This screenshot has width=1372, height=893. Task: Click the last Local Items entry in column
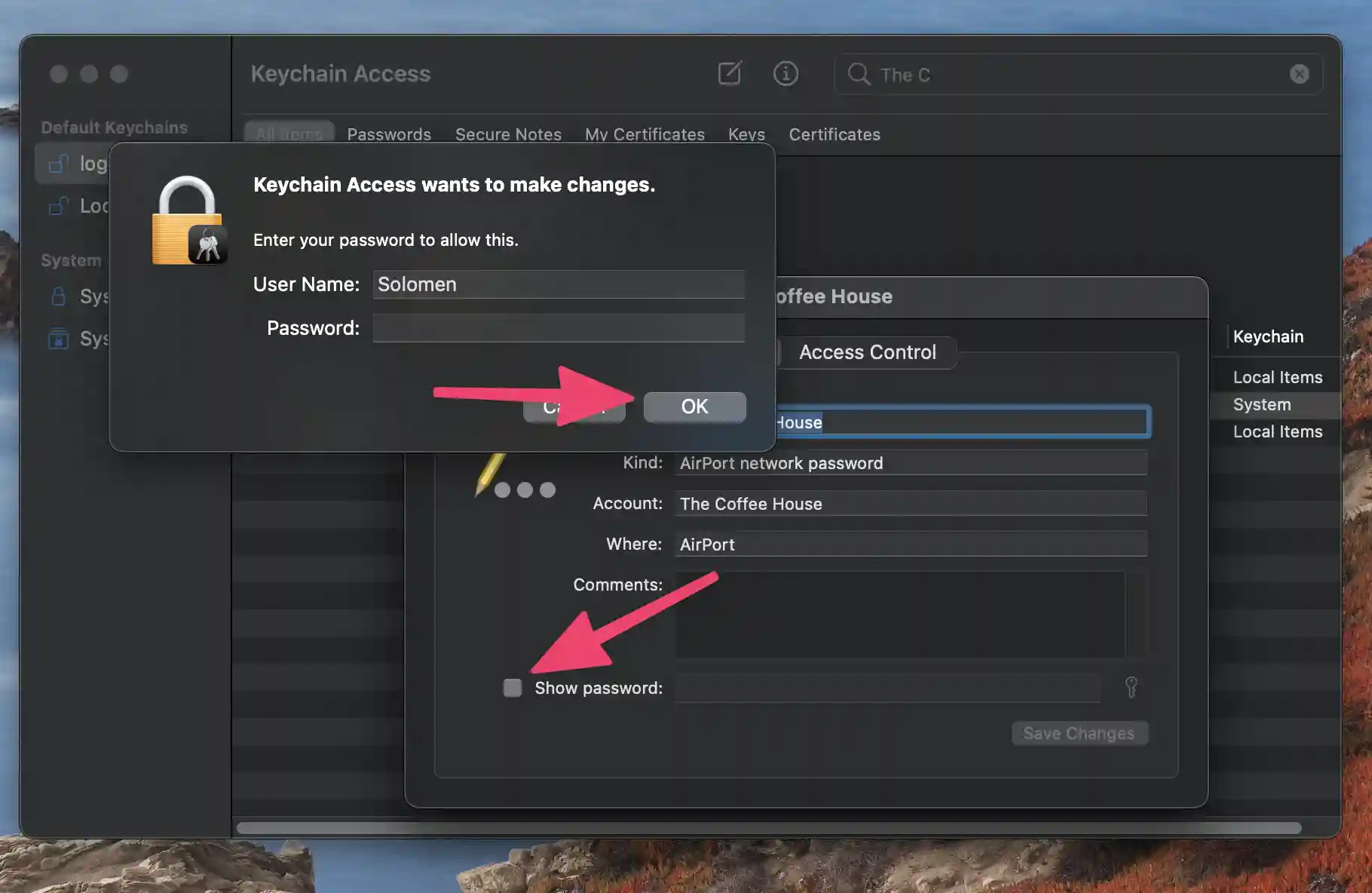(x=1277, y=432)
